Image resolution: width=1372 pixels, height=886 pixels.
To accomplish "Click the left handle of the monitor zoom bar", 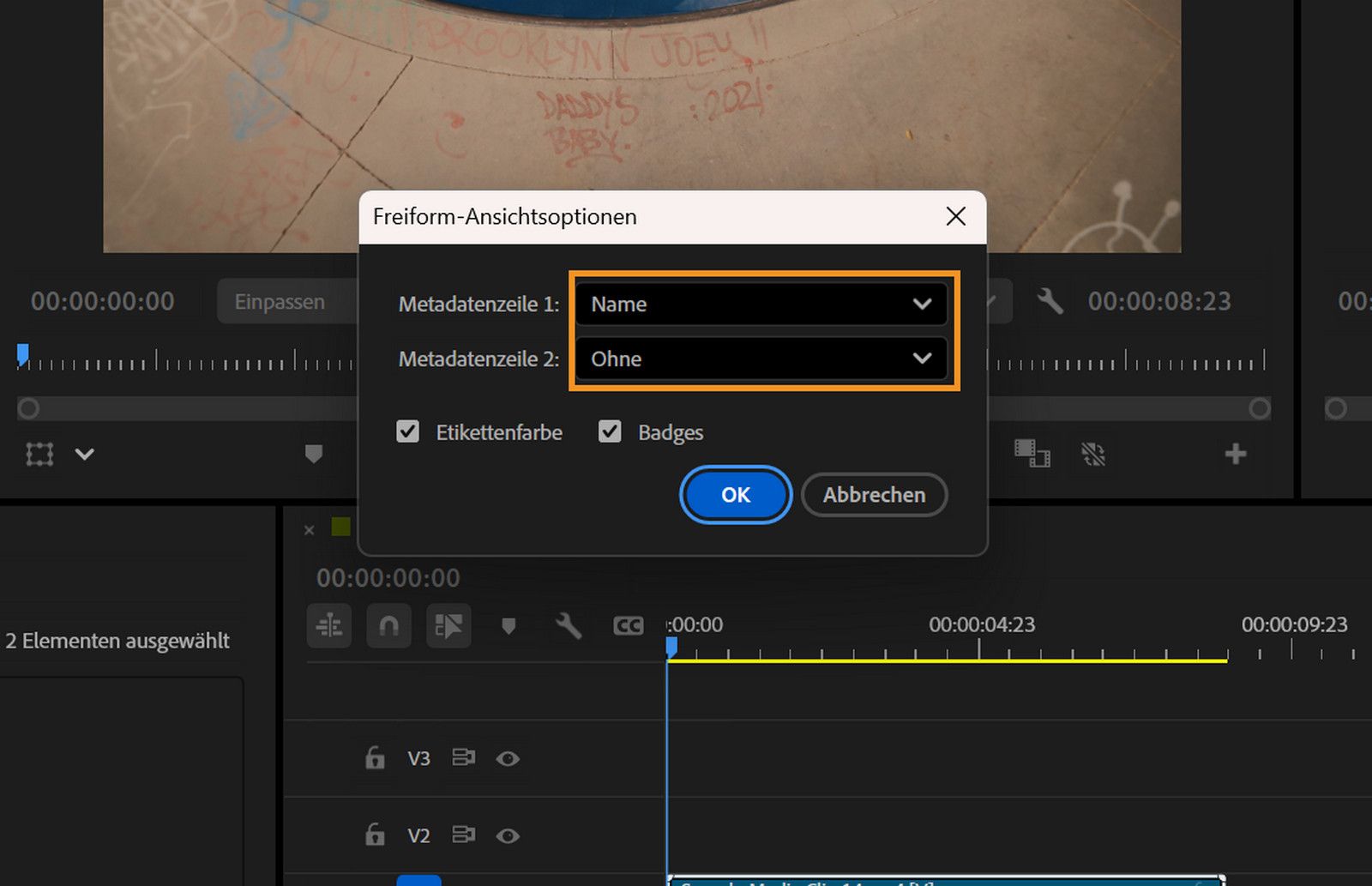I will pos(28,408).
